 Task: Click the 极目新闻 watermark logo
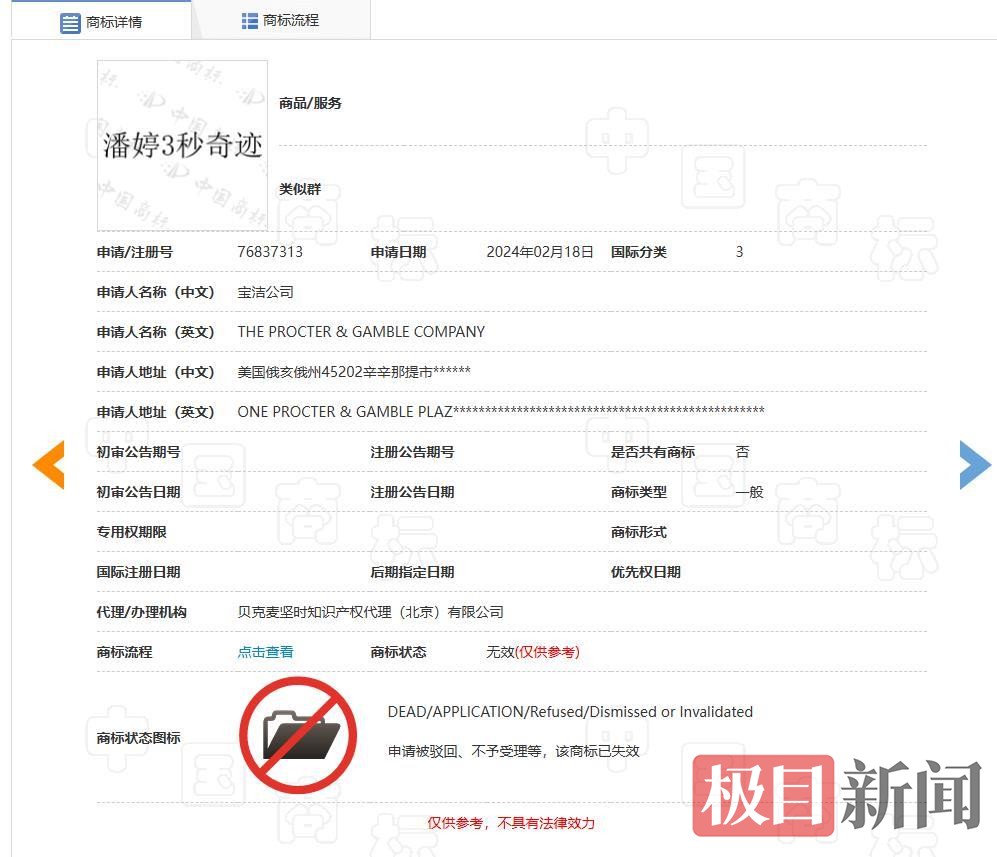click(838, 795)
